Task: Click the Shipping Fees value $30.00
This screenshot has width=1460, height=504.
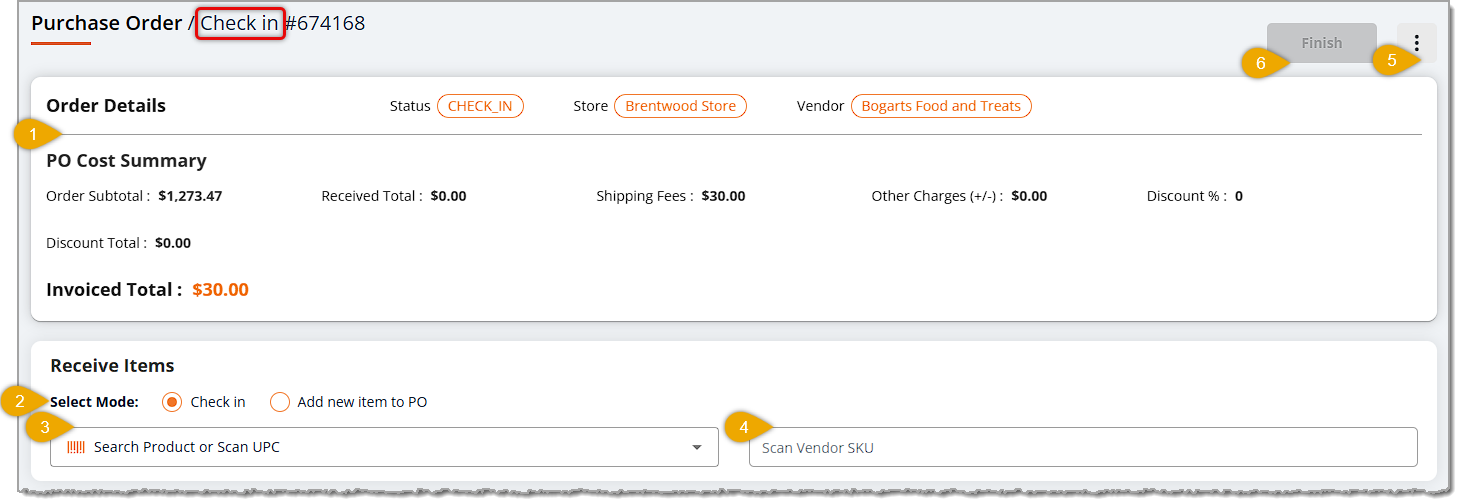Action: point(723,196)
